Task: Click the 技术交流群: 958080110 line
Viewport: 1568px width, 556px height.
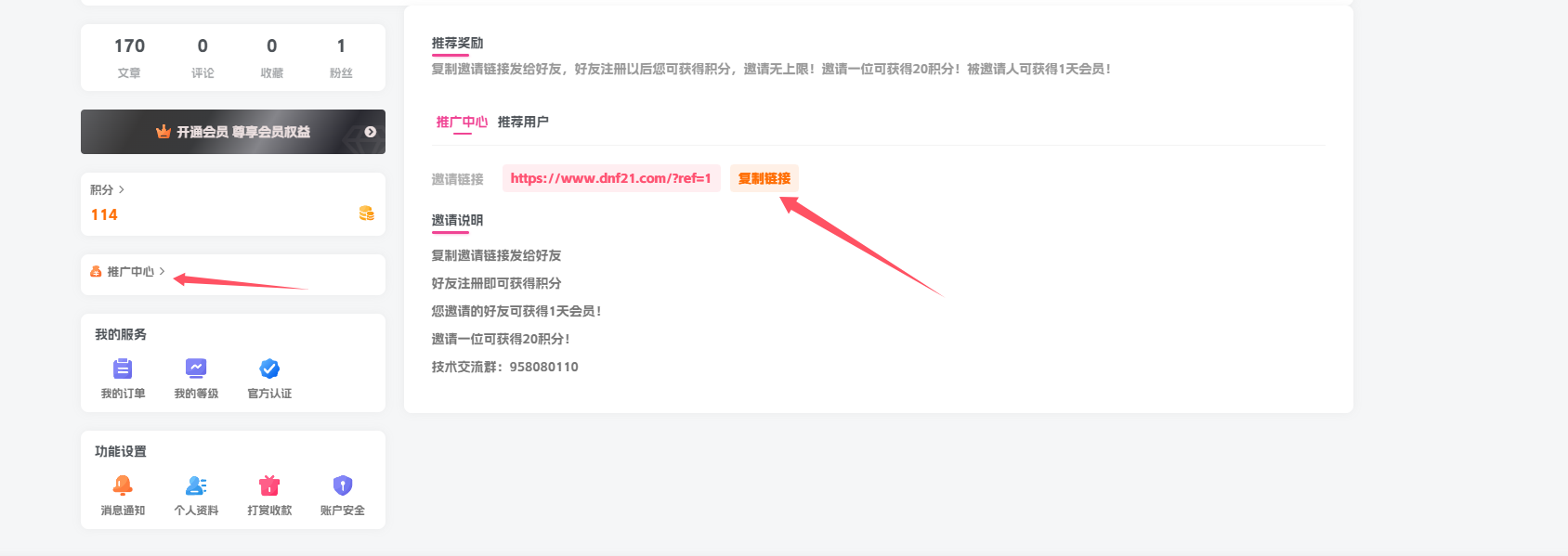Action: [504, 367]
